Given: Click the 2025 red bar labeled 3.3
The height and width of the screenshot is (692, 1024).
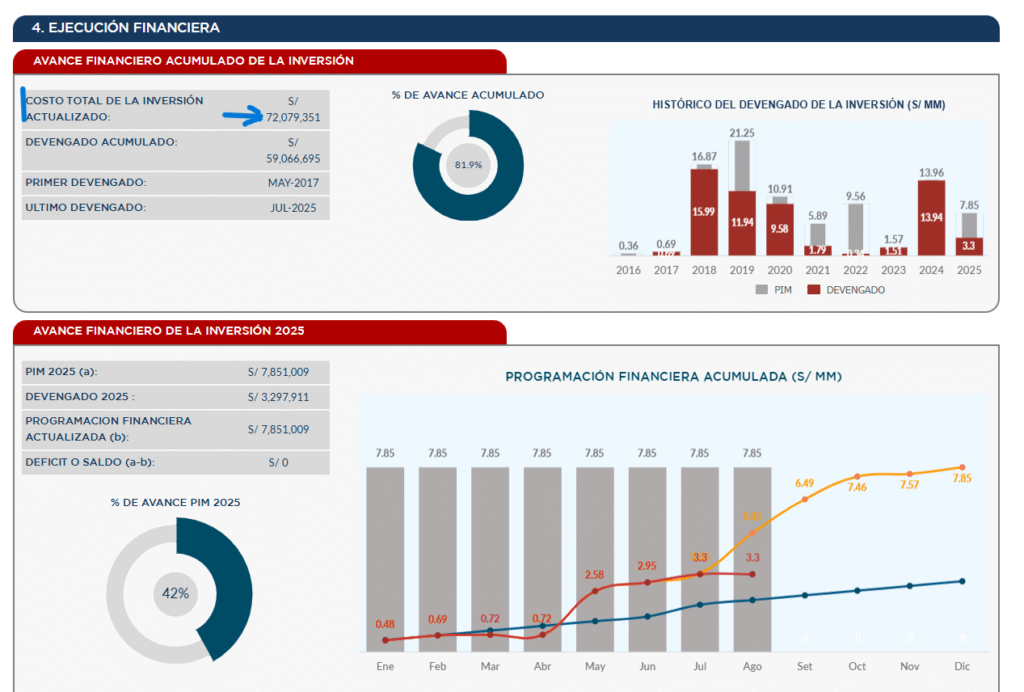Looking at the screenshot, I should pos(968,245).
